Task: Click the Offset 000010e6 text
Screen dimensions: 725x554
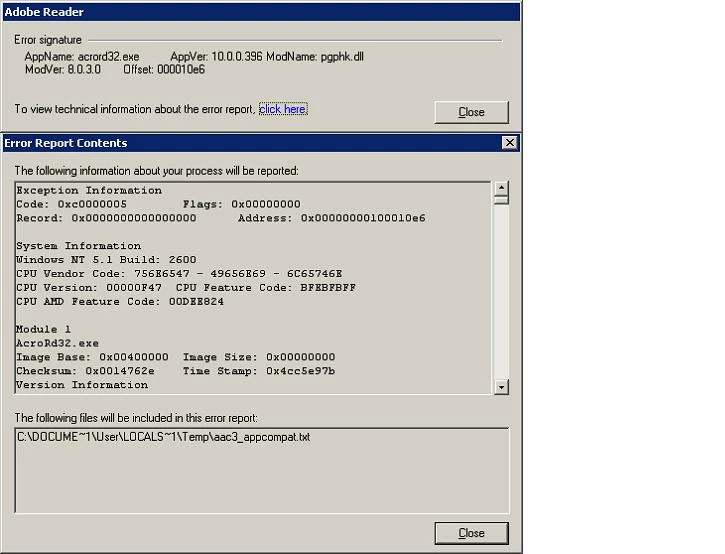Action: pos(164,69)
